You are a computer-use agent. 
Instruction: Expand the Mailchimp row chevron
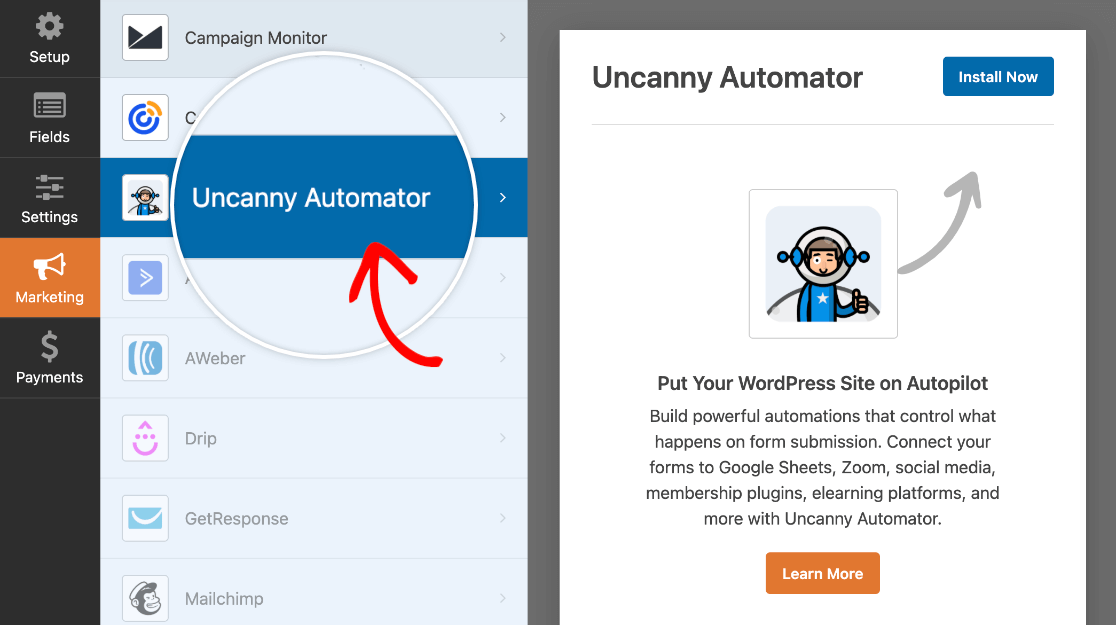[502, 598]
